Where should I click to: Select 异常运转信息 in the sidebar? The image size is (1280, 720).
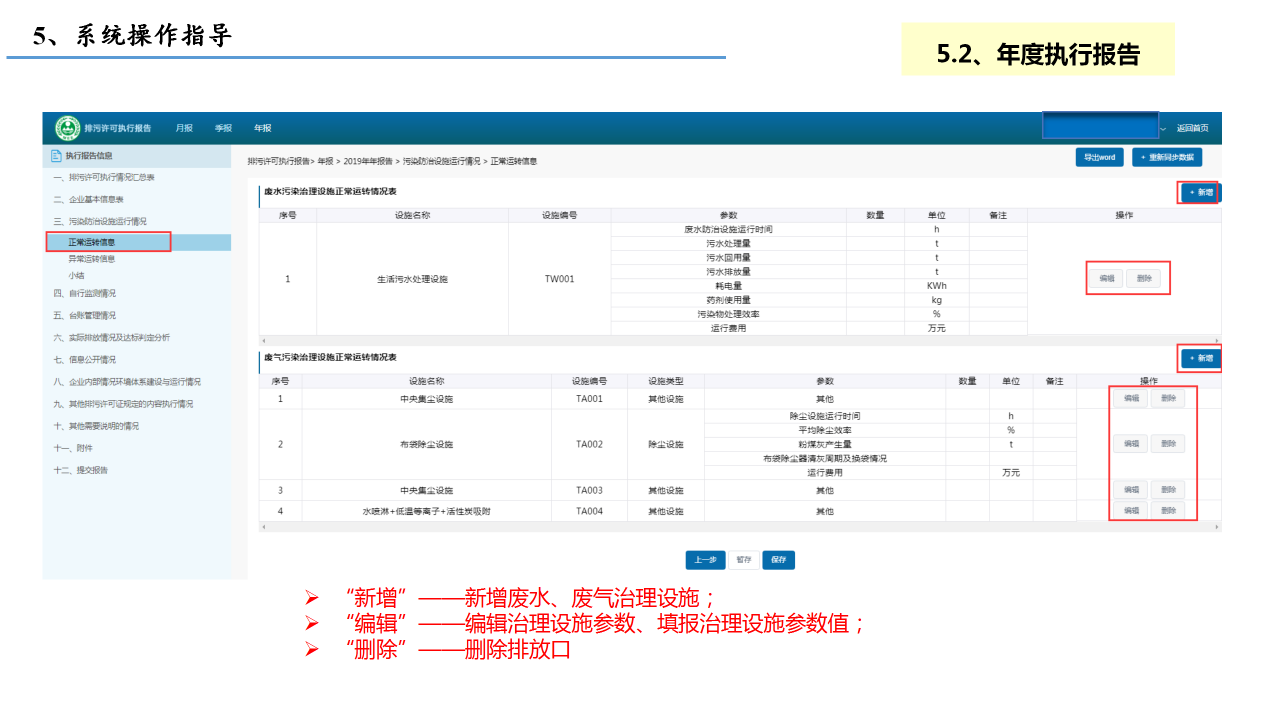click(x=91, y=259)
